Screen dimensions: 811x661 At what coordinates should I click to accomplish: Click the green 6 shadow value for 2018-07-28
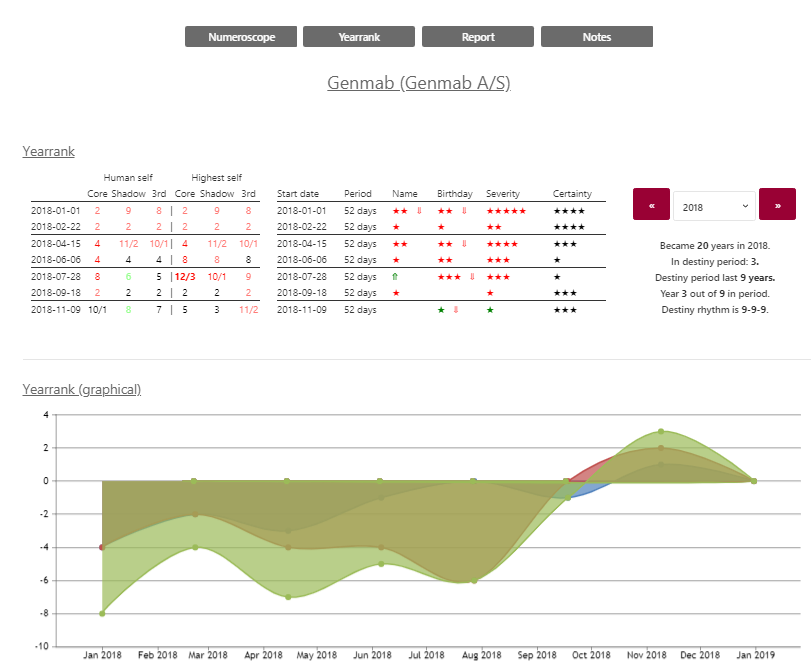point(128,277)
